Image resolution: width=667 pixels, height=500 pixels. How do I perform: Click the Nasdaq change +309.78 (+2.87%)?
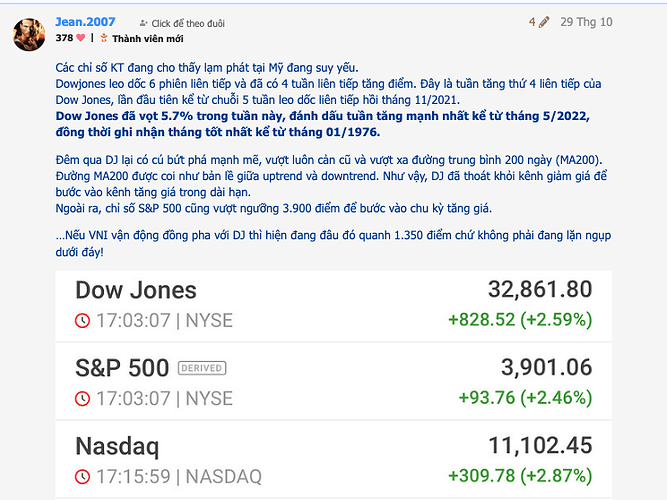pyautogui.click(x=520, y=476)
